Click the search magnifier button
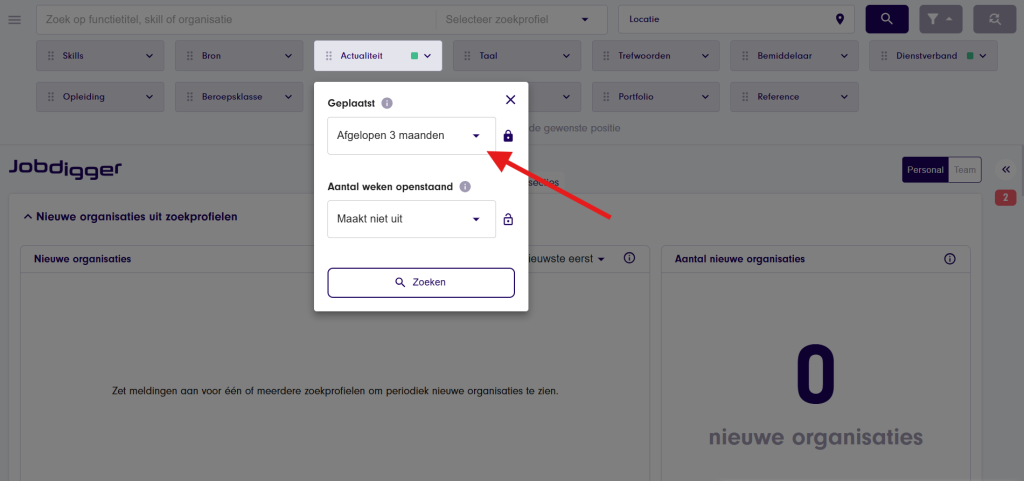 pyautogui.click(x=887, y=19)
